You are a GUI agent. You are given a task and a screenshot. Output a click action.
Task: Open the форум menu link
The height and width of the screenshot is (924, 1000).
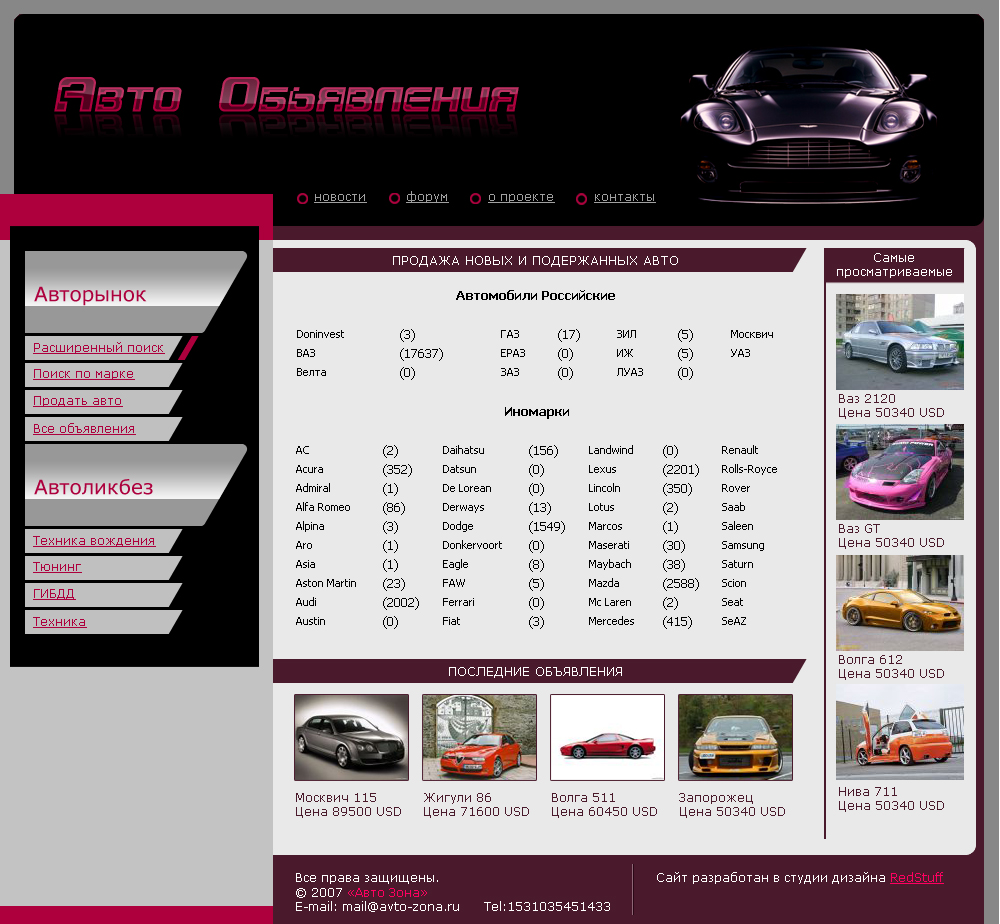click(x=427, y=197)
